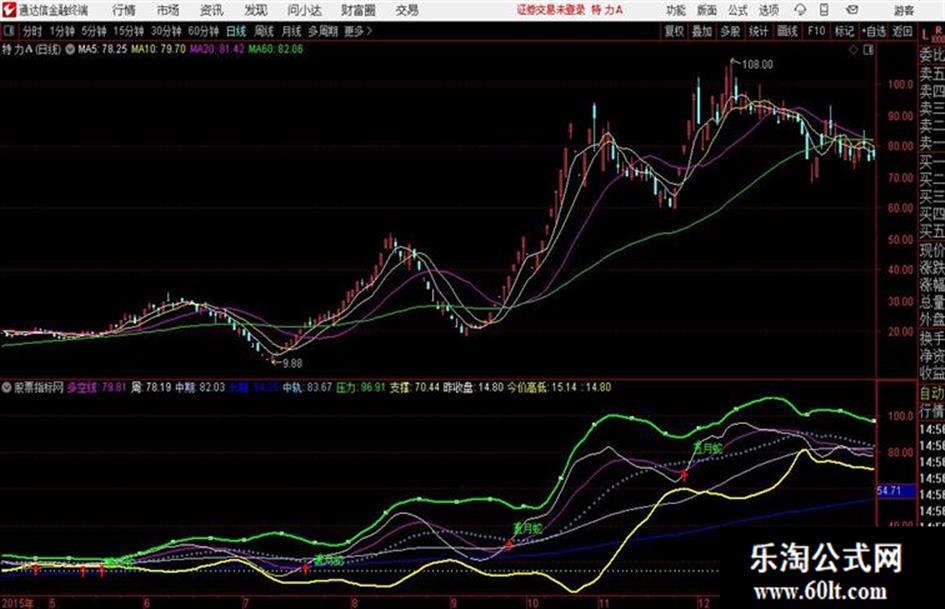Open the 发现 menu
The width and height of the screenshot is (945, 609).
256,10
